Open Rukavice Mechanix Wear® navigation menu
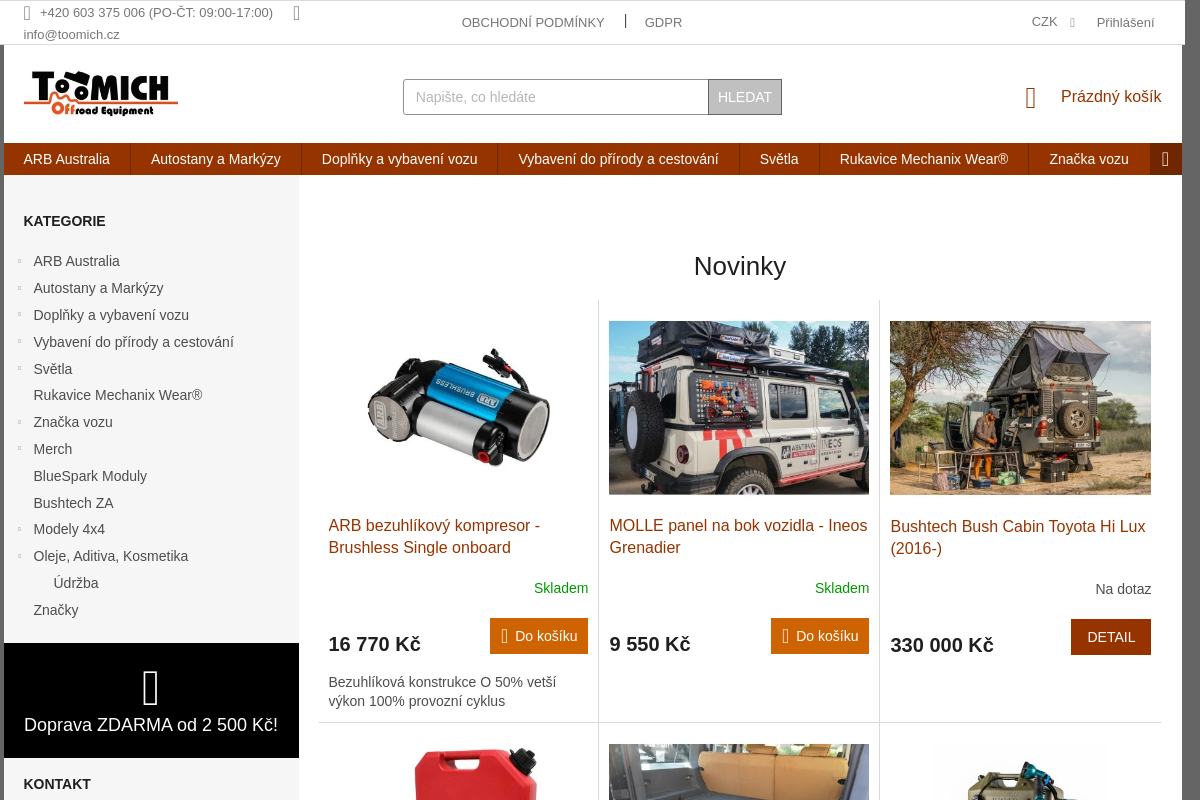This screenshot has width=1200, height=800. (924, 159)
